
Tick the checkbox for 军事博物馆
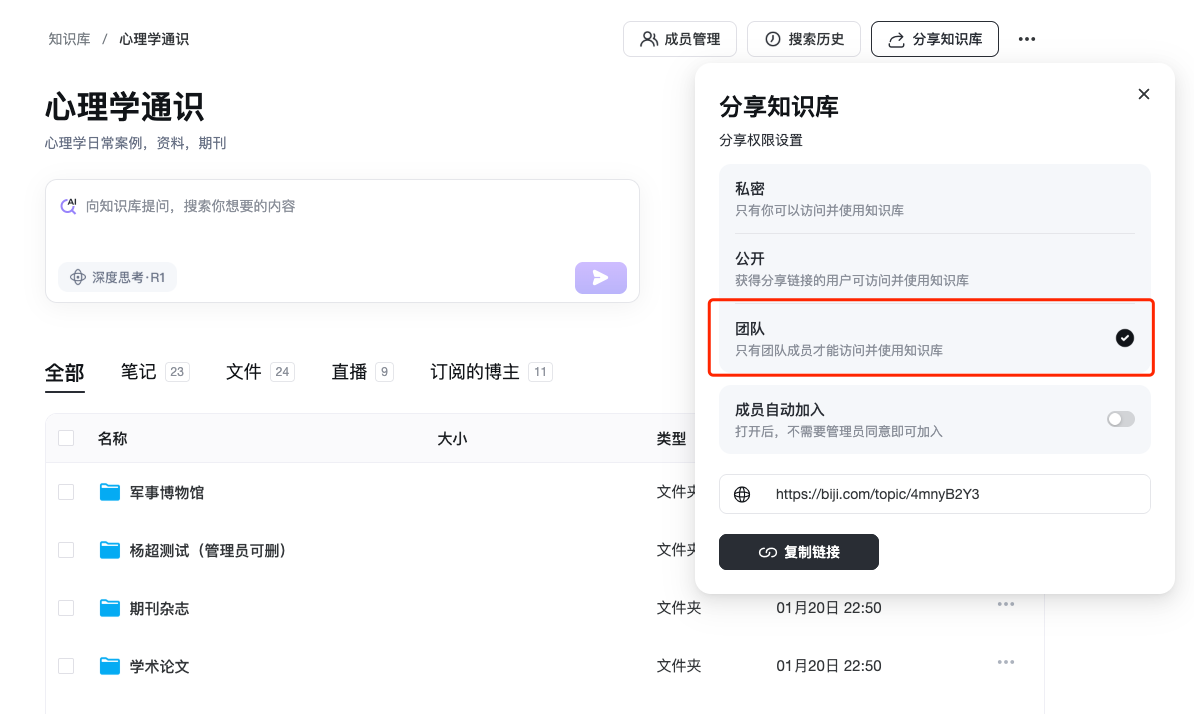[66, 492]
